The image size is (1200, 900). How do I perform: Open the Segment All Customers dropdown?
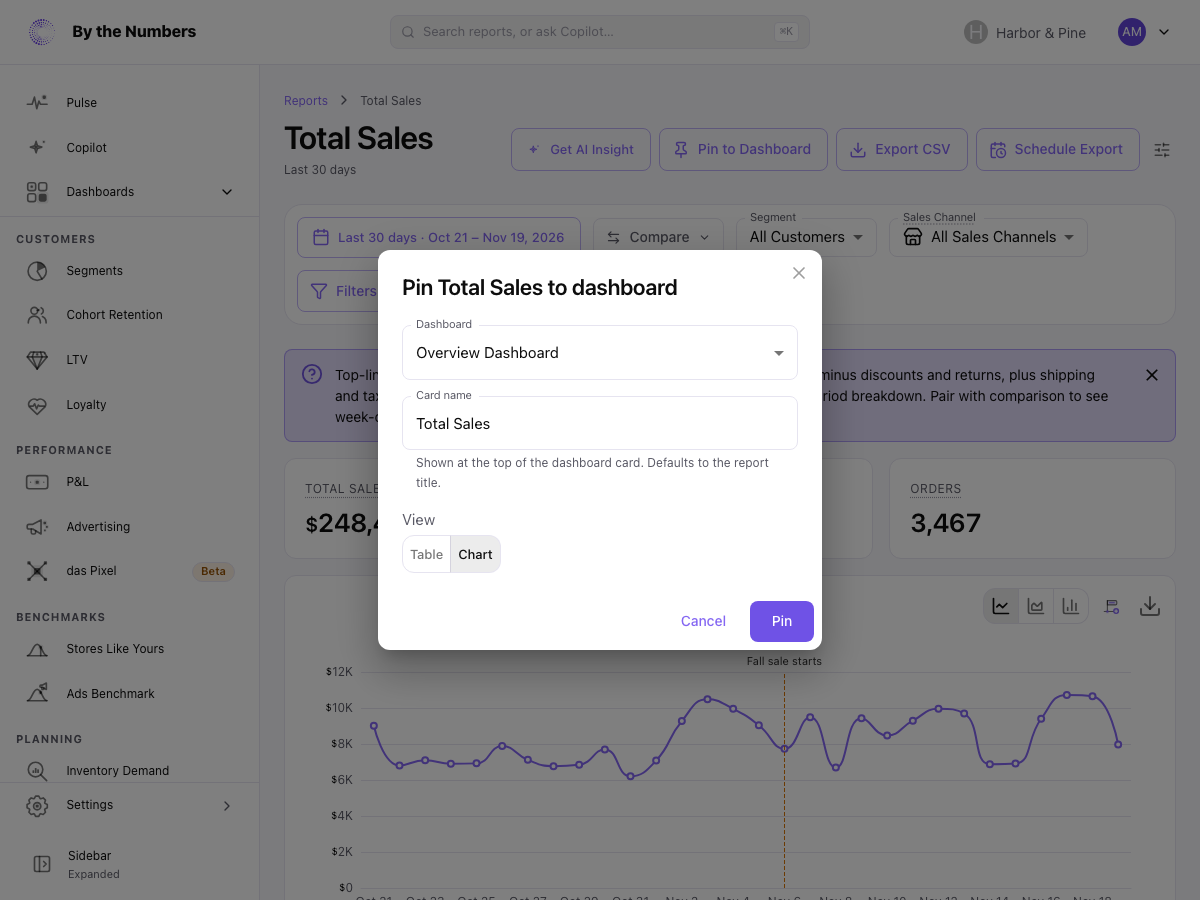(x=806, y=237)
